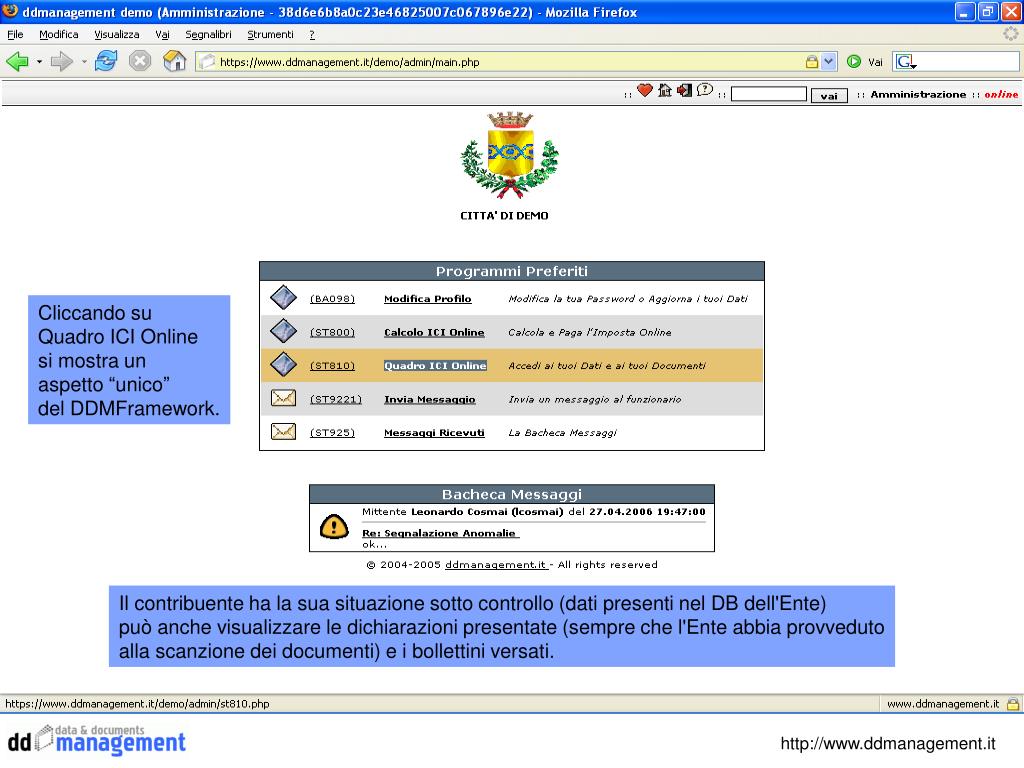Focus the Google search box
Image resolution: width=1024 pixels, height=768 pixels.
pyautogui.click(x=968, y=62)
